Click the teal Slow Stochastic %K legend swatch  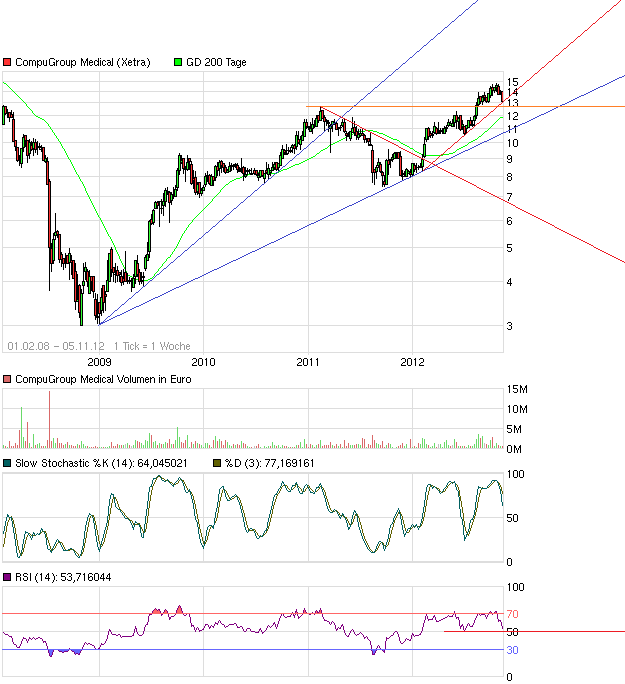[x=7, y=463]
